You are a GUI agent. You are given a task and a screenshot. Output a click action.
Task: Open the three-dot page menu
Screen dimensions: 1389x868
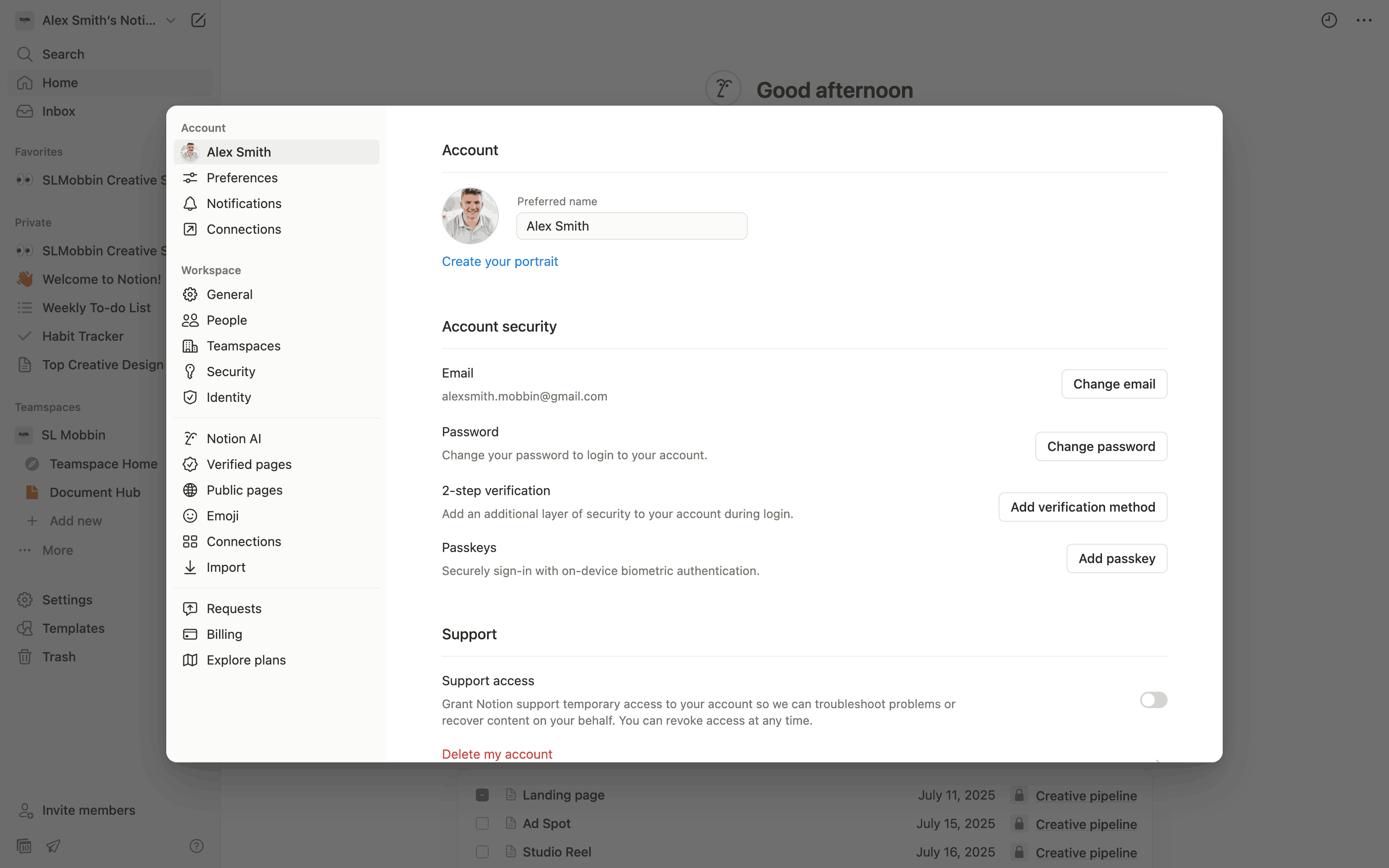click(1364, 21)
